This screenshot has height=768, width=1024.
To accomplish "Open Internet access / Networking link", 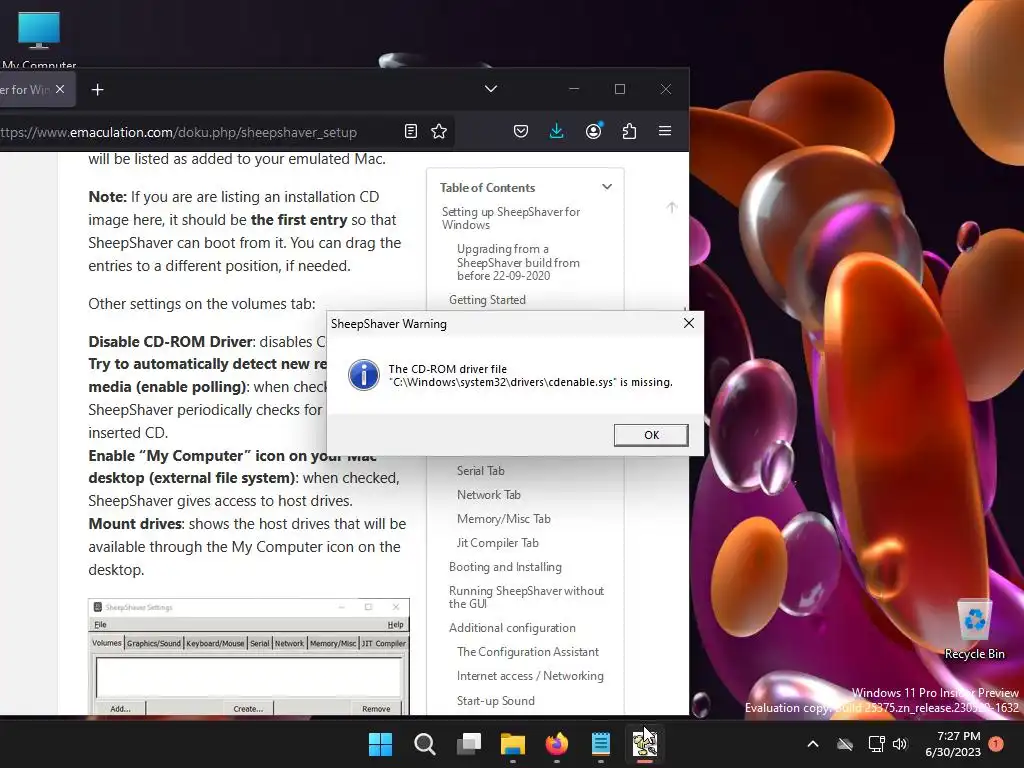I will (x=530, y=676).
